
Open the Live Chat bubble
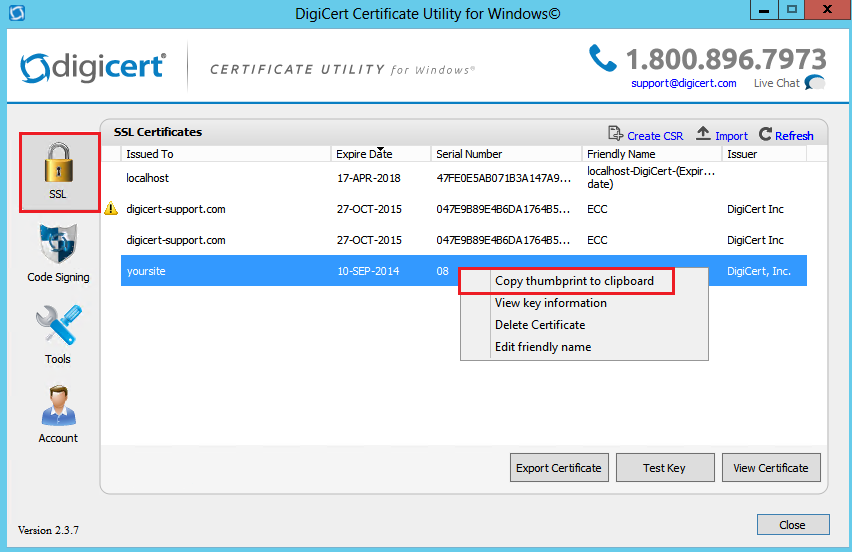(x=815, y=83)
